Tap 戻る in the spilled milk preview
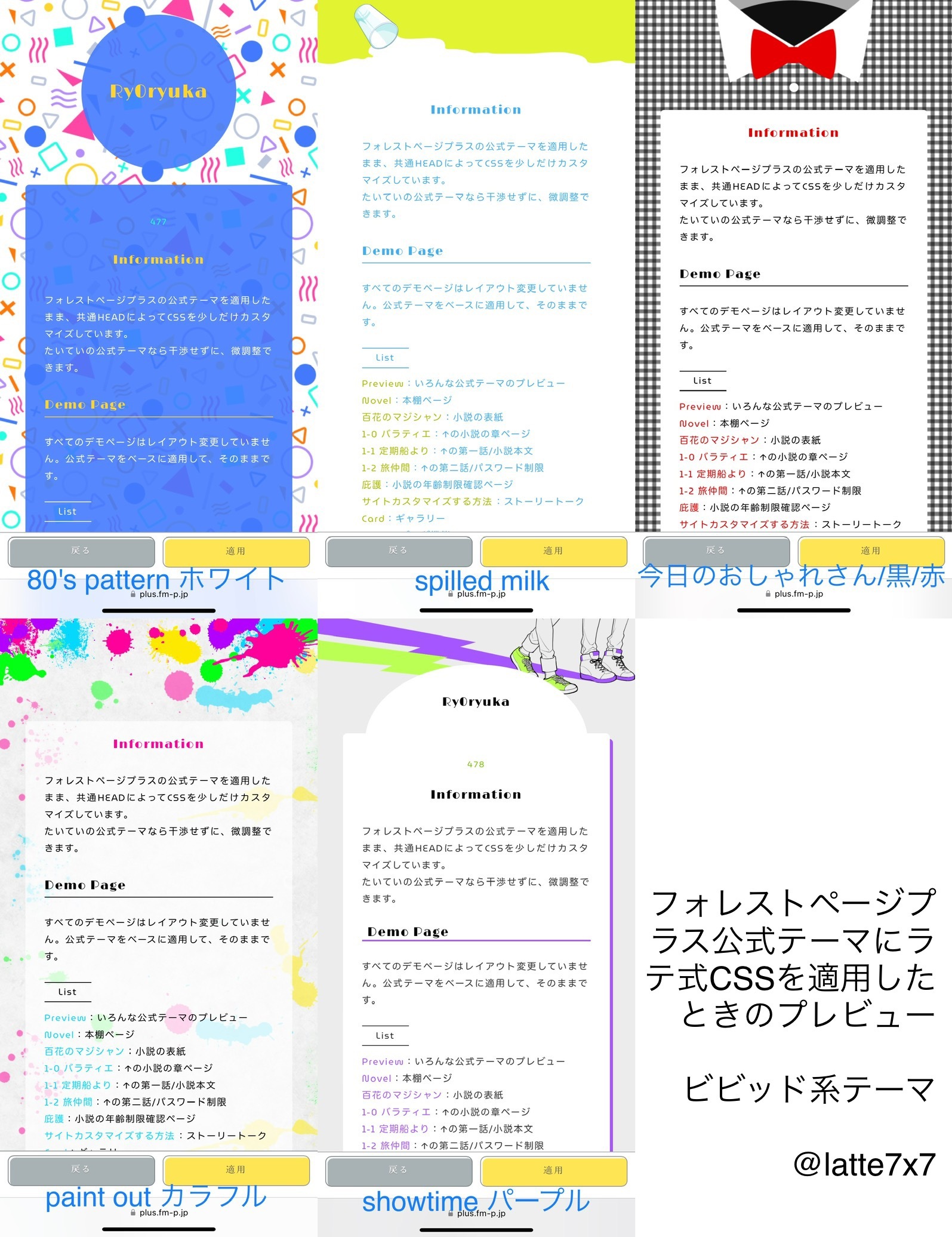This screenshot has width=952, height=1237. 399,551
